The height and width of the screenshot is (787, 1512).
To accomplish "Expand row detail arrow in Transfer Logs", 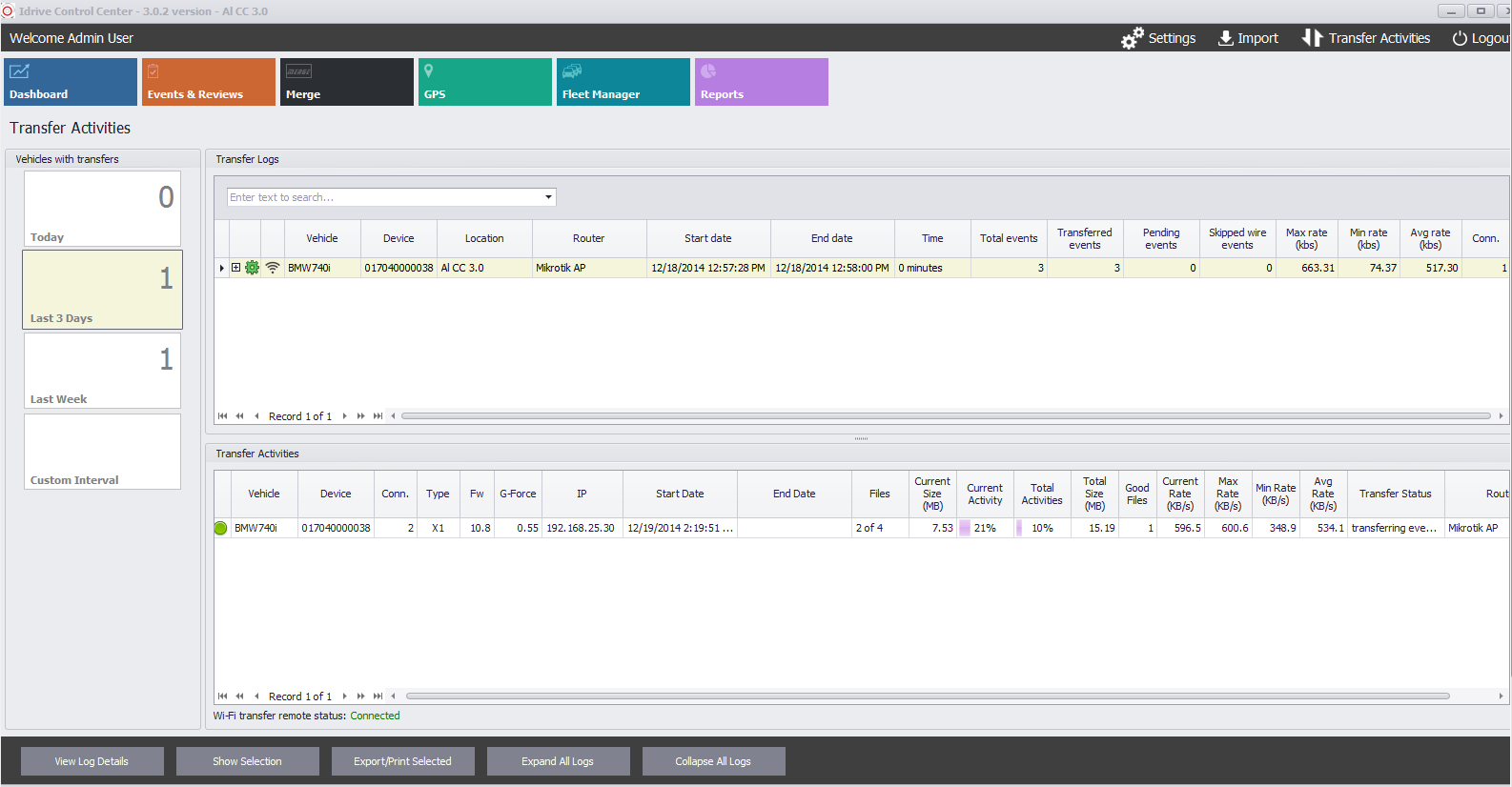I will [x=222, y=268].
